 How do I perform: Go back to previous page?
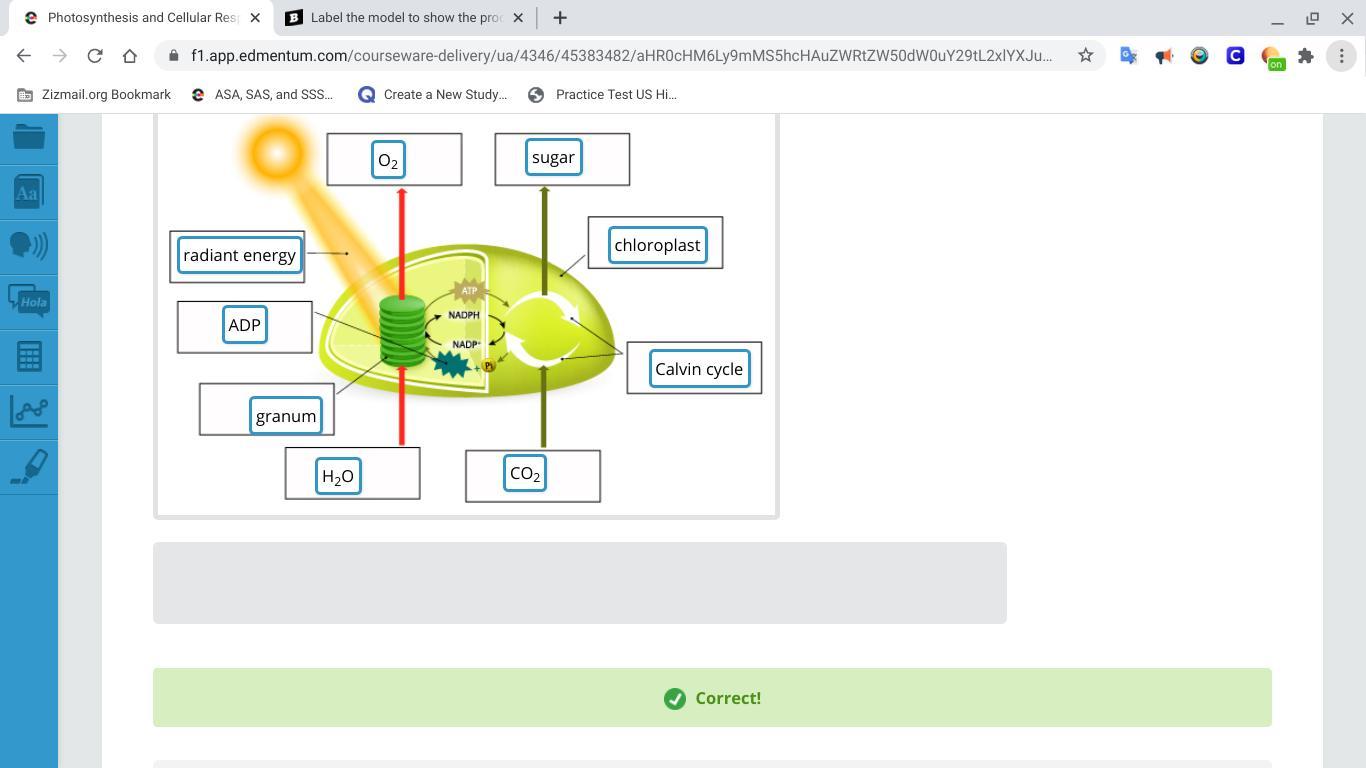point(24,56)
